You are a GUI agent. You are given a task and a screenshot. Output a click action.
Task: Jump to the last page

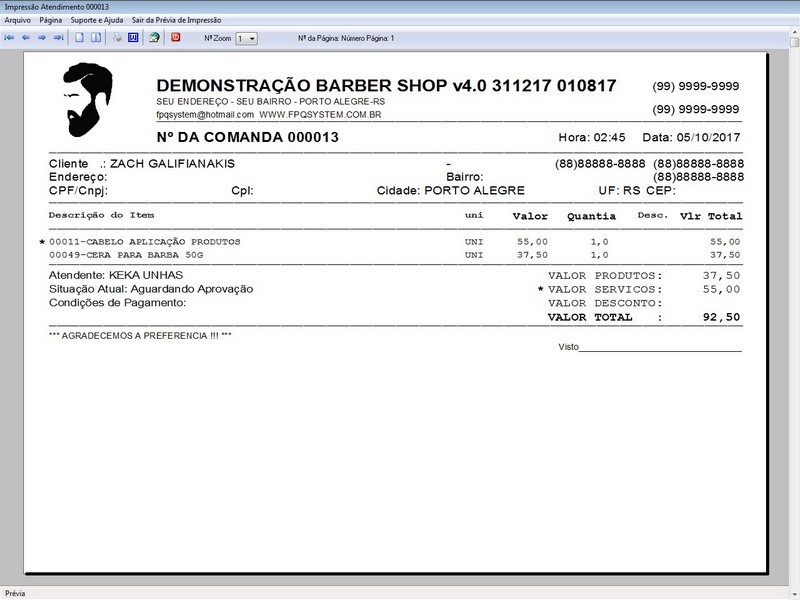pos(59,38)
